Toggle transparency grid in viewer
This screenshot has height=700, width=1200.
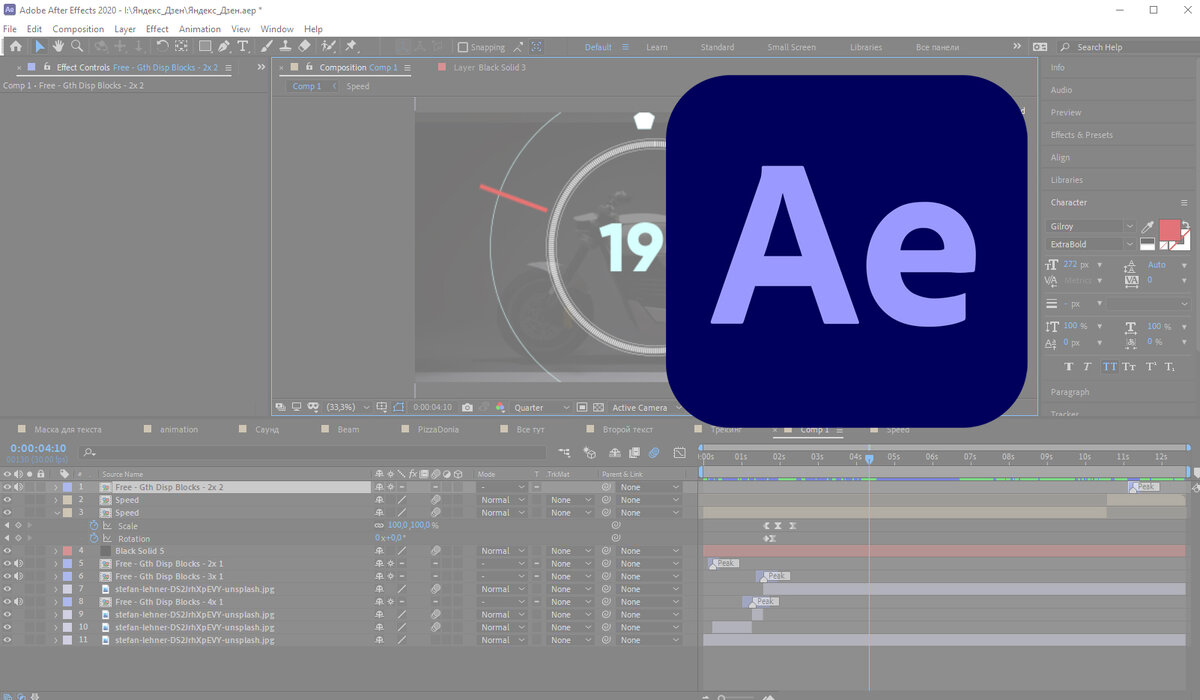pos(598,408)
